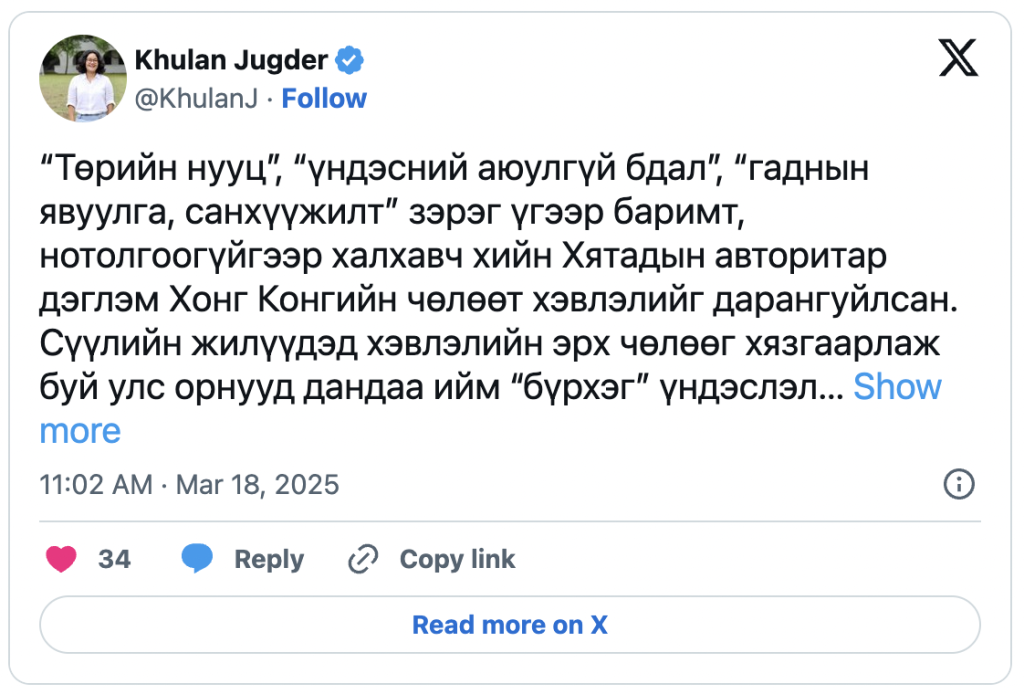This screenshot has height=694, width=1024.
Task: Open the 11:02 AM time link
Action: click(x=96, y=485)
